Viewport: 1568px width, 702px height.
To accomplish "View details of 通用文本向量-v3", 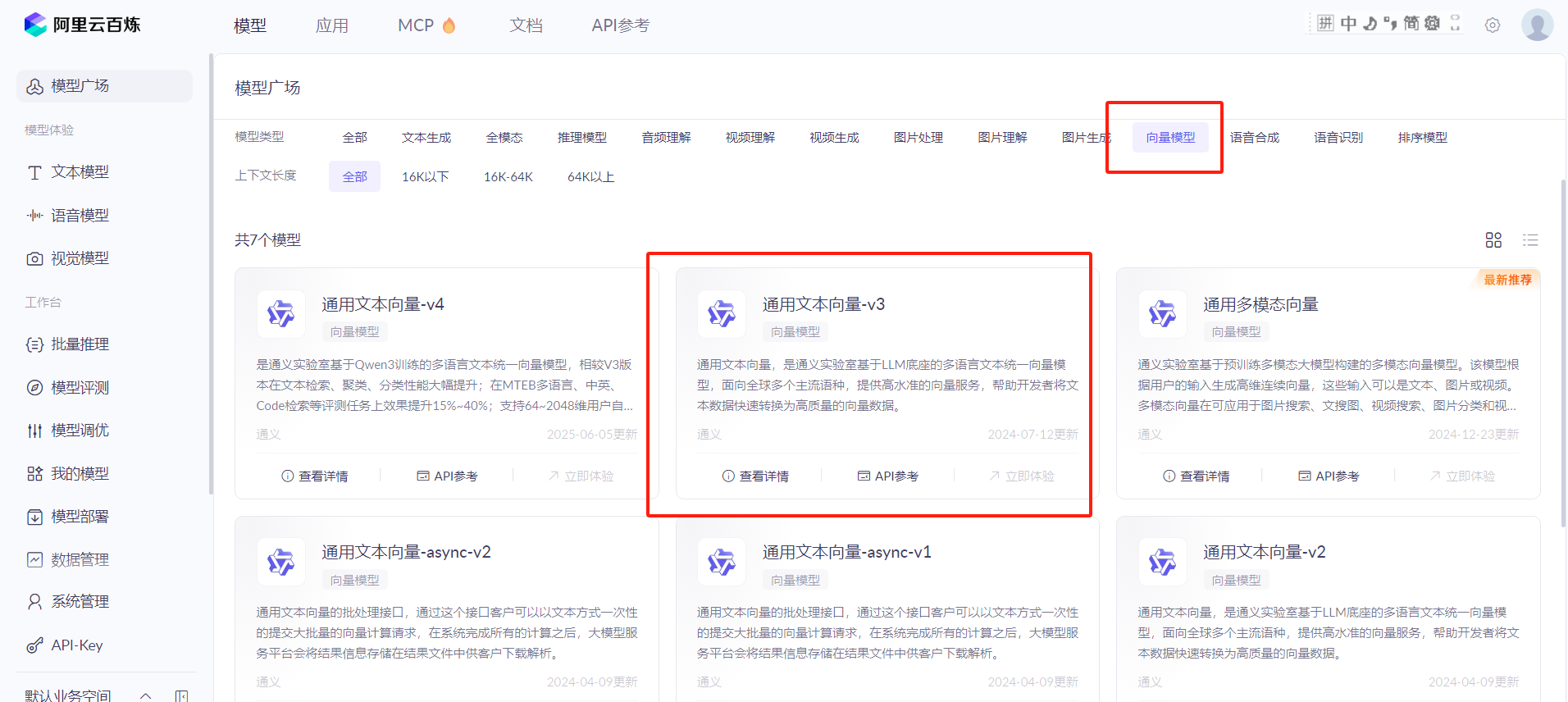I will coord(755,476).
